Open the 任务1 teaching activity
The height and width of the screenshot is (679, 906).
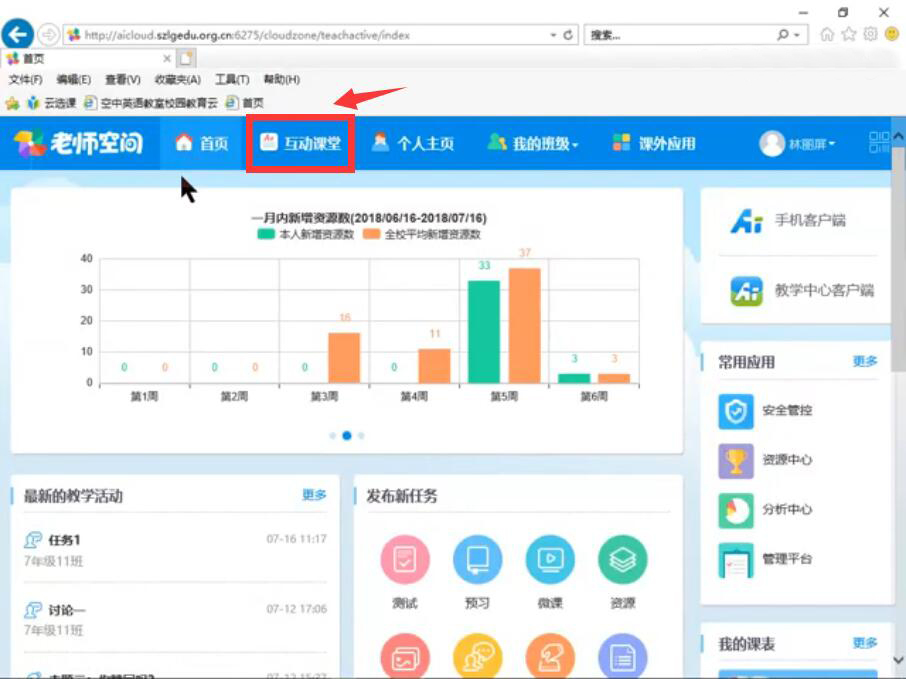coord(64,540)
